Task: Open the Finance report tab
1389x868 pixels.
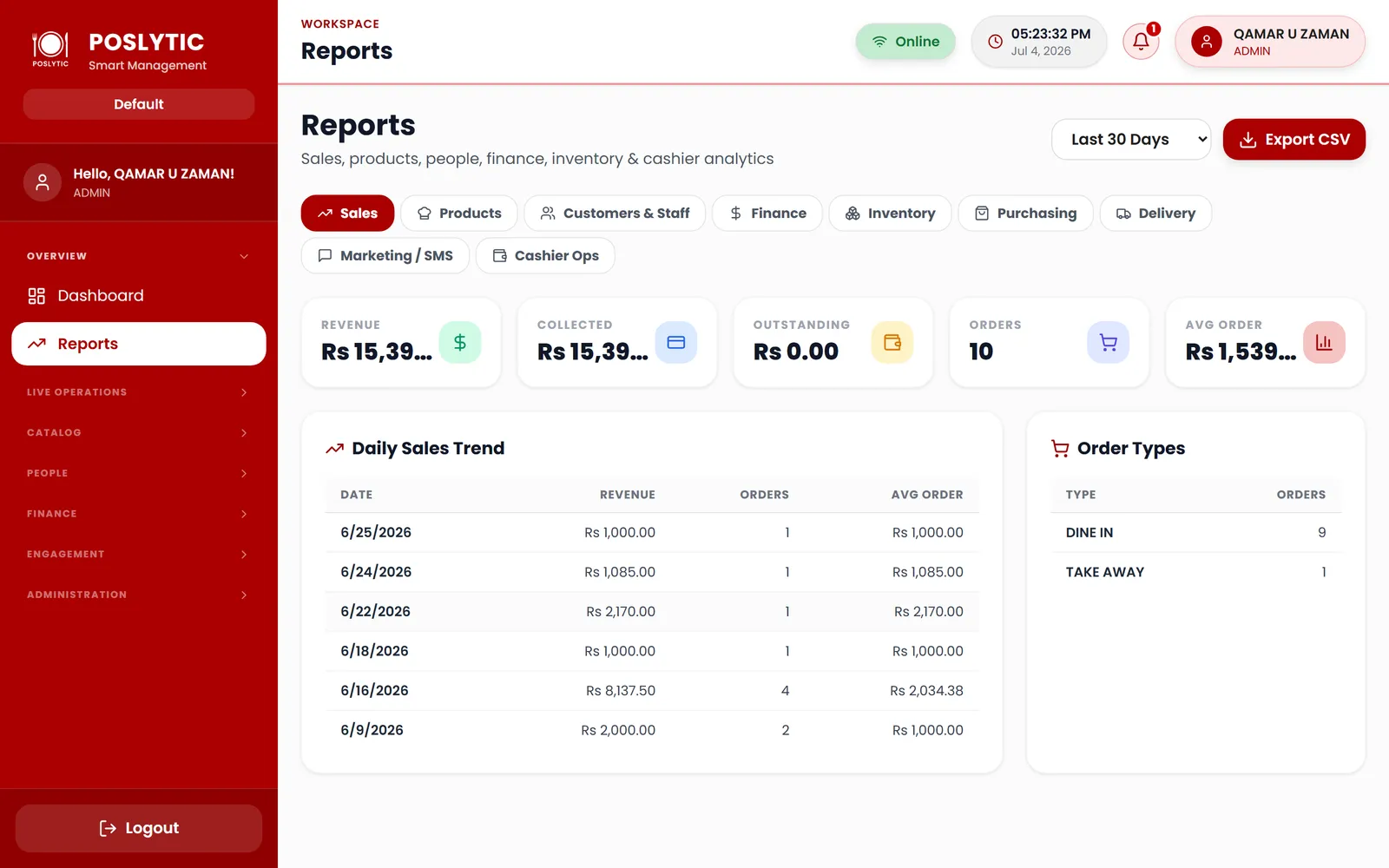Action: coord(767,214)
